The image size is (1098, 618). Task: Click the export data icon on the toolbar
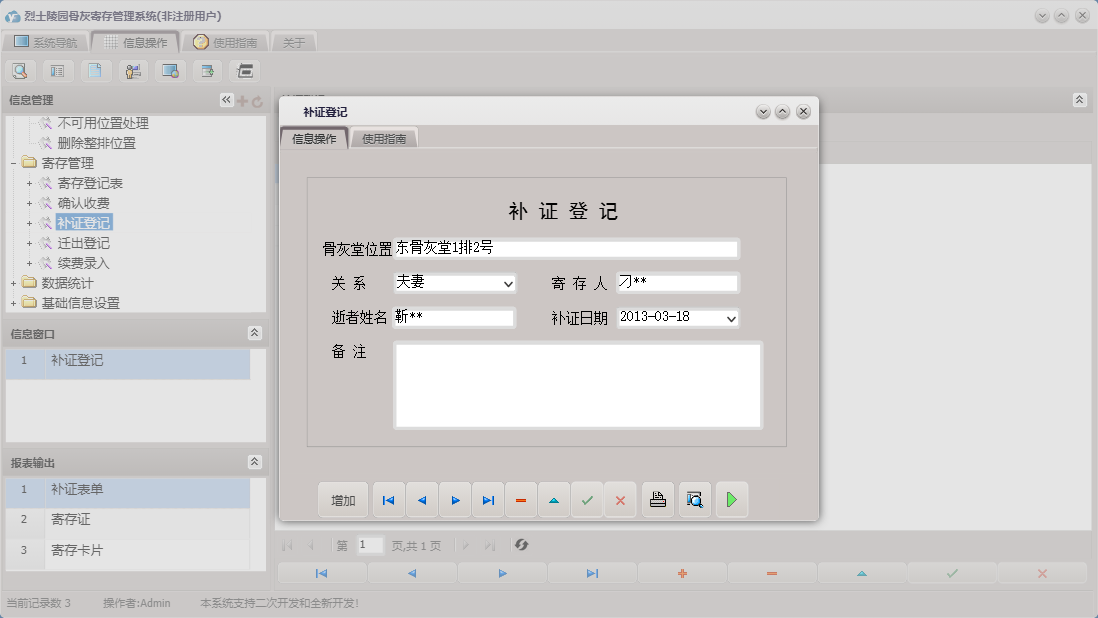(x=207, y=70)
